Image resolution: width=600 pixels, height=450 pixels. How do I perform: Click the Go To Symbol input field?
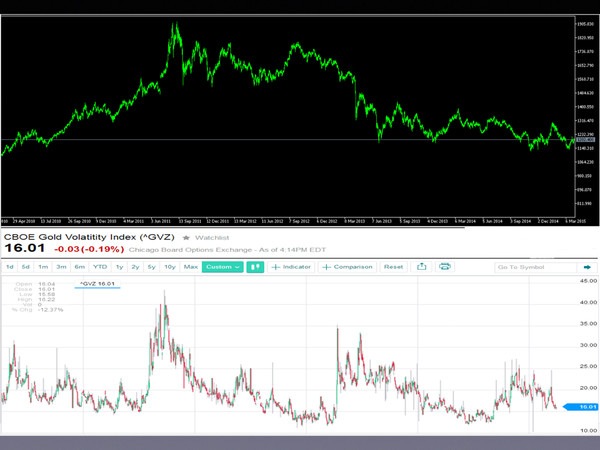click(x=536, y=267)
